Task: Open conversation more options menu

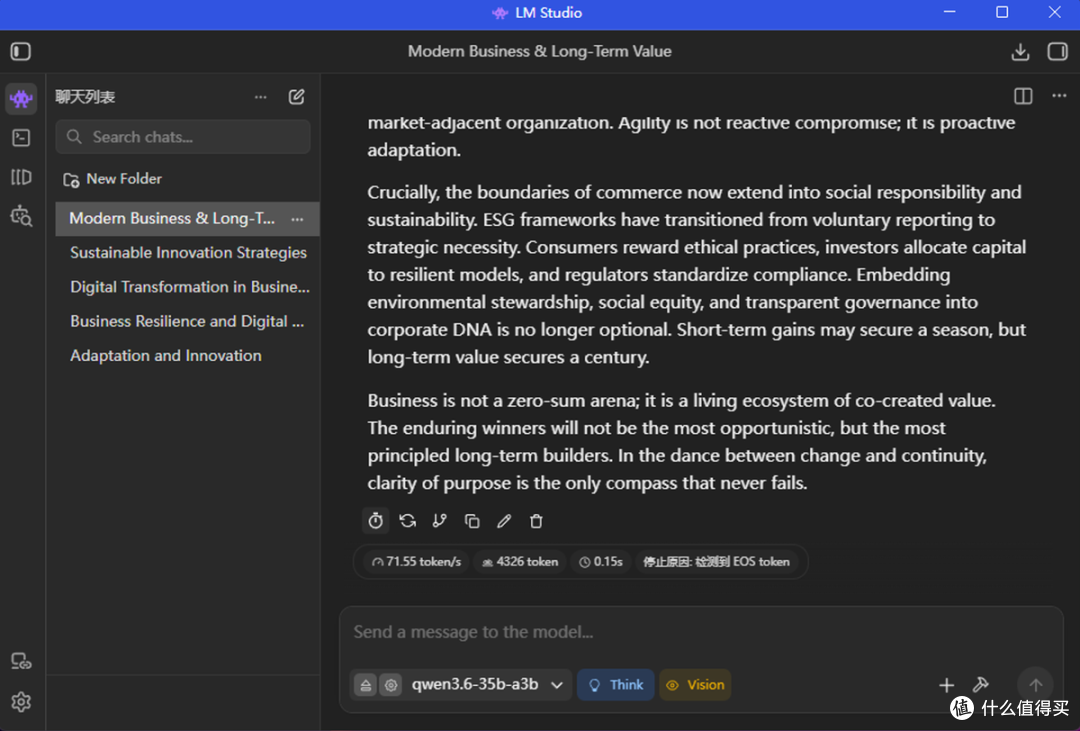Action: (x=1059, y=96)
